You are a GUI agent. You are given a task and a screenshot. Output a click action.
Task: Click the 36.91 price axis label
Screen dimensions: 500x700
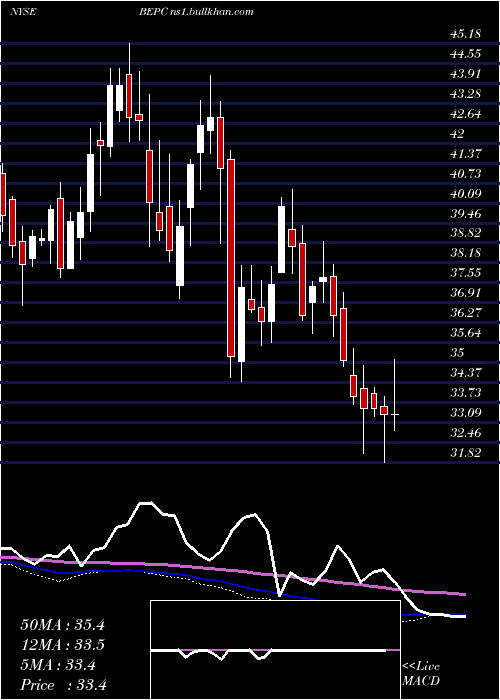point(466,293)
